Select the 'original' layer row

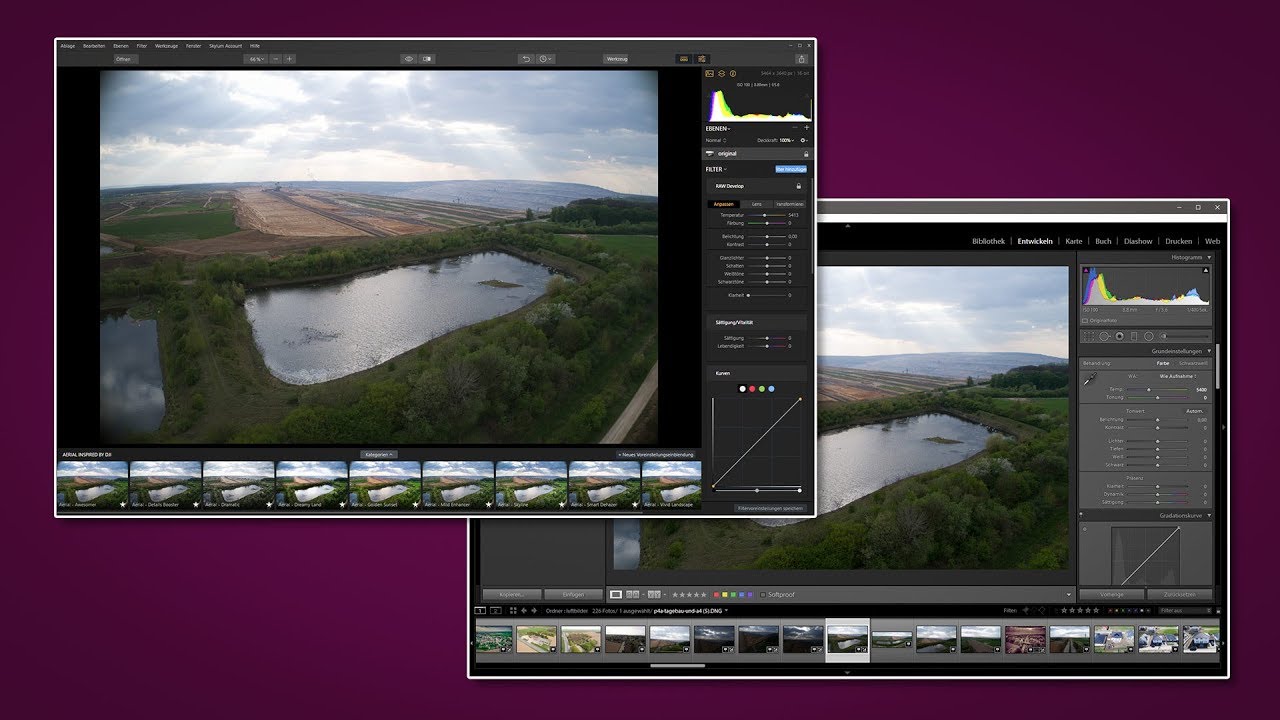pos(757,153)
